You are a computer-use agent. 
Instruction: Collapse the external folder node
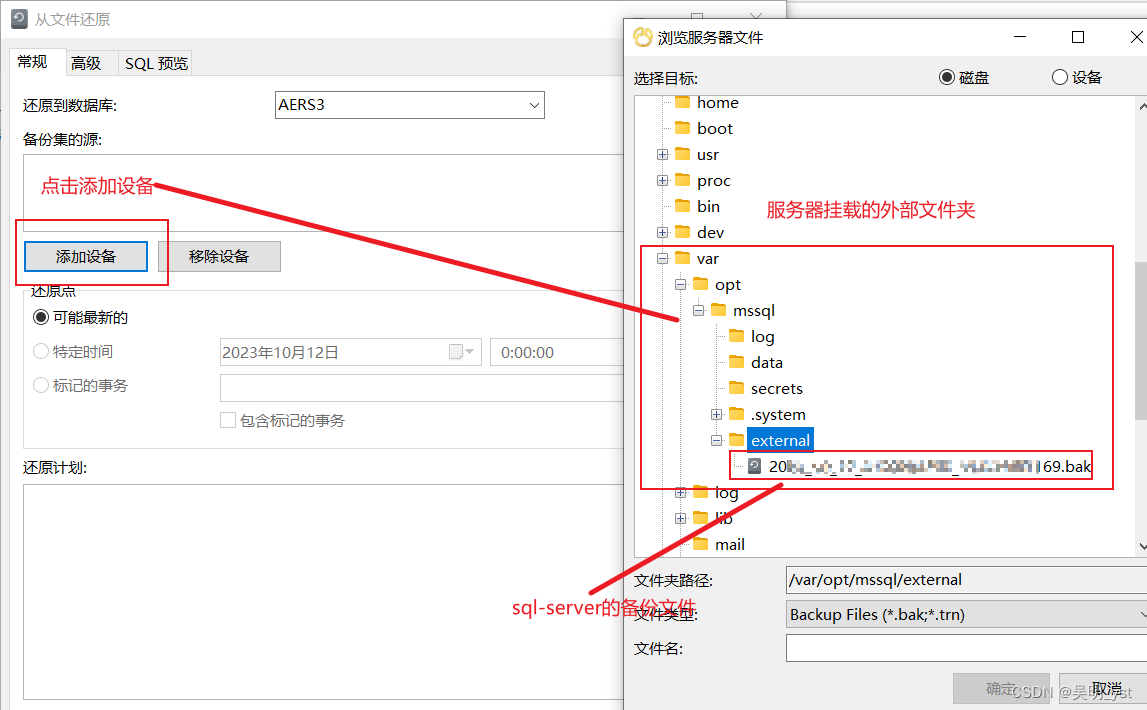click(716, 439)
